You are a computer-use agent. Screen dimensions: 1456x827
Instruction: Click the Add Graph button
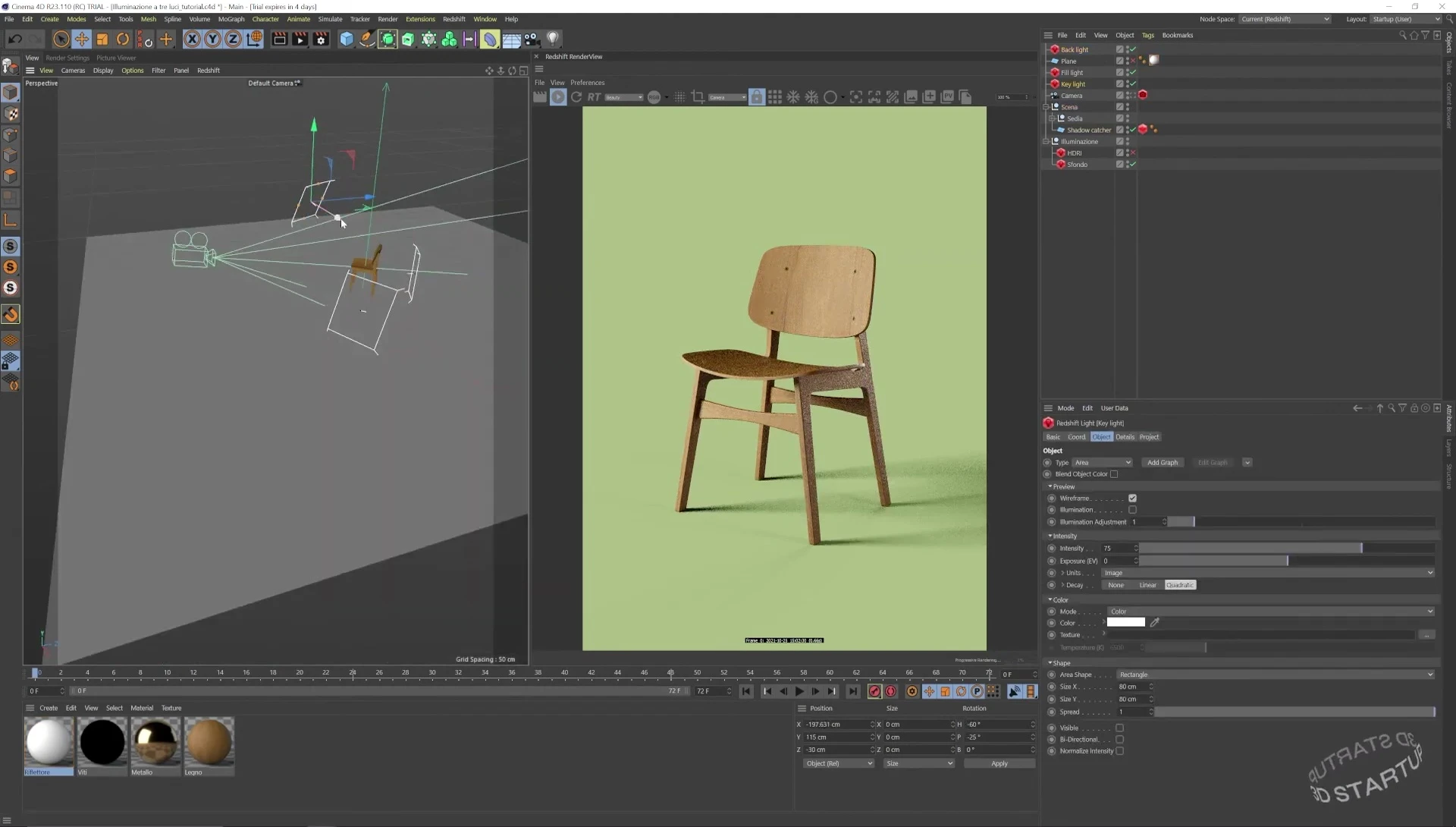point(1162,463)
